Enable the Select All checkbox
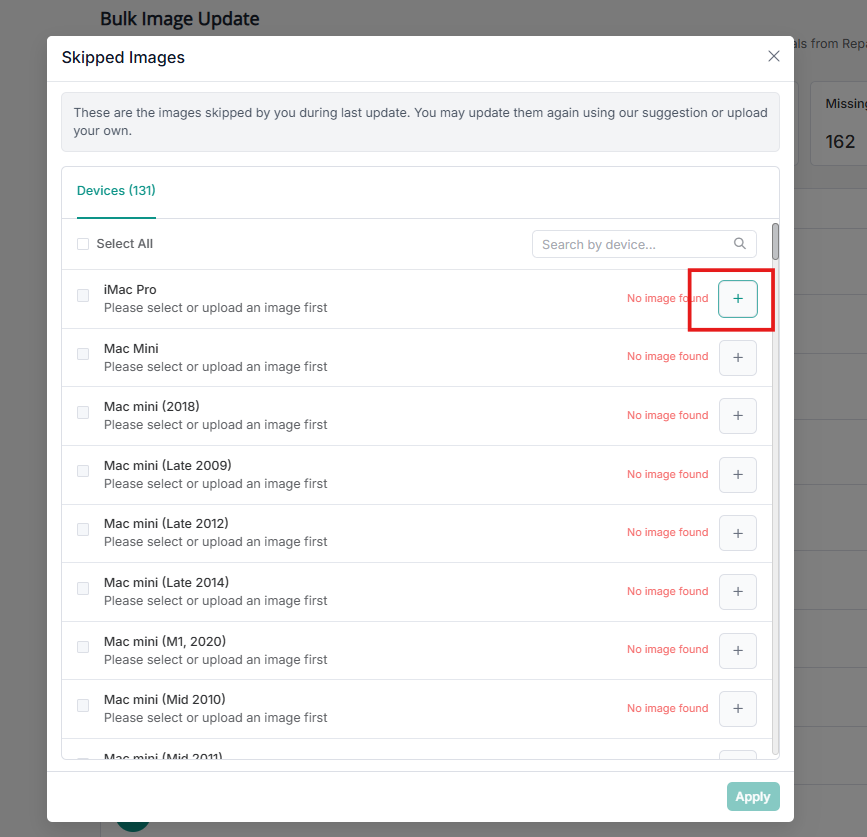This screenshot has width=867, height=837. coord(83,243)
